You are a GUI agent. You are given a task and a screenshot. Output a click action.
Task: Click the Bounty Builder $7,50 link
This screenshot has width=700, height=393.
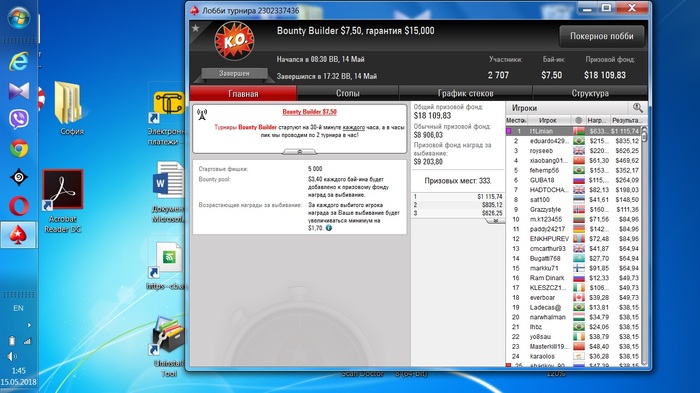(x=309, y=112)
